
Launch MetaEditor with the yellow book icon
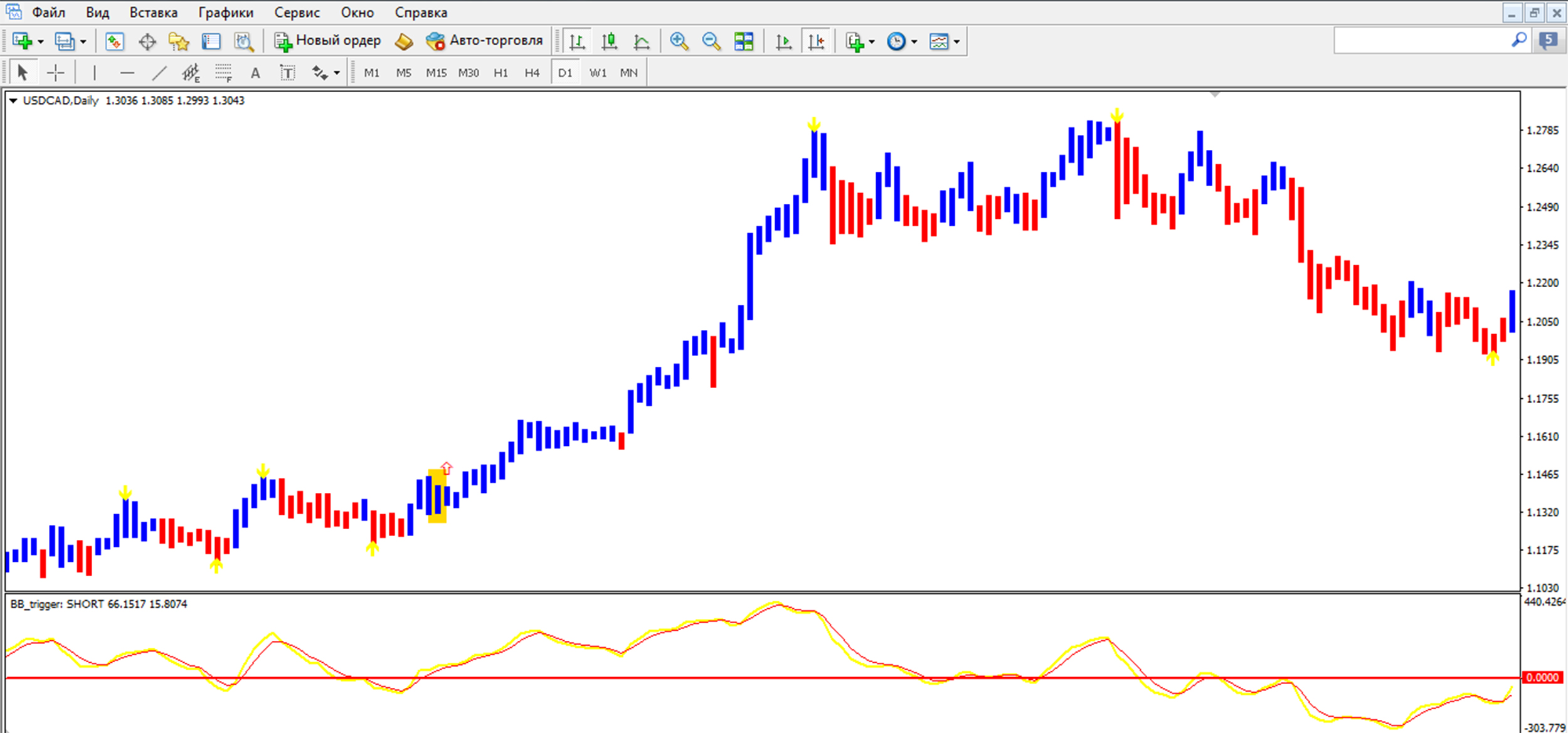tap(404, 41)
